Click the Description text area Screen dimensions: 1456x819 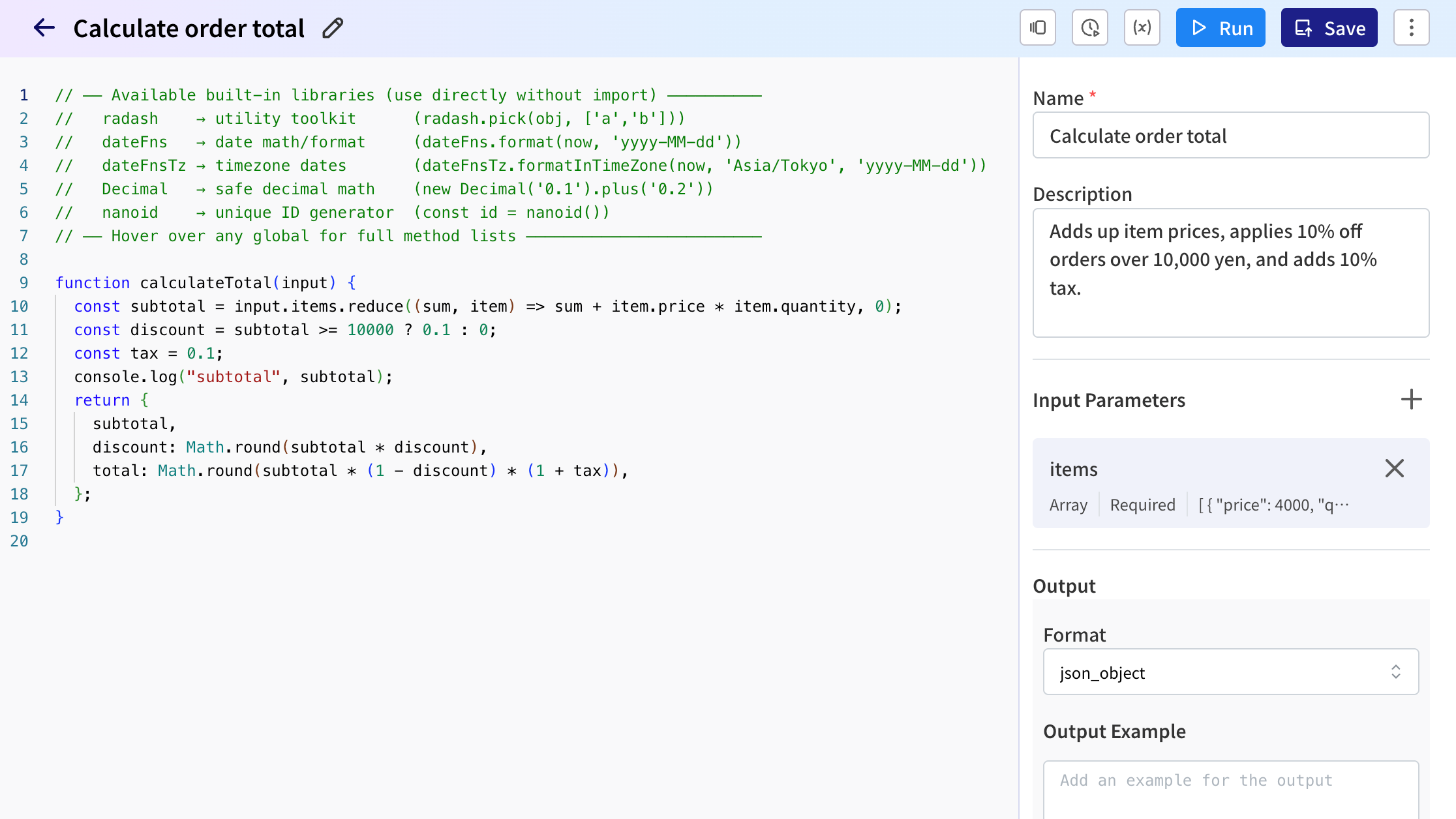tap(1231, 273)
